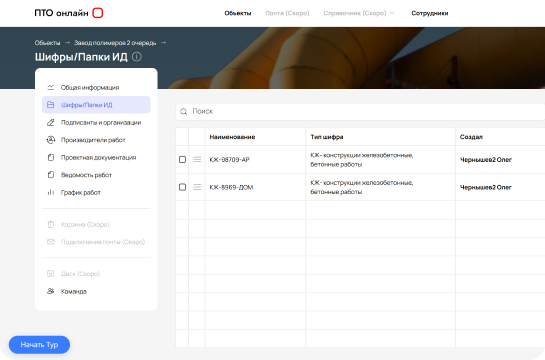Screen dimensions: 545x360
Task: Click the Проектная документация document icon
Action: tap(51, 157)
